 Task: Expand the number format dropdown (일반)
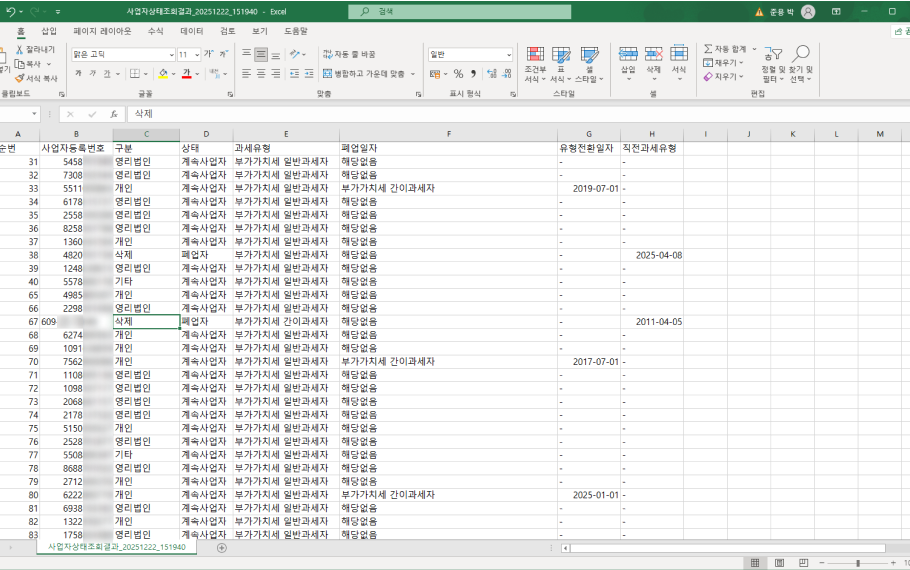[x=508, y=55]
